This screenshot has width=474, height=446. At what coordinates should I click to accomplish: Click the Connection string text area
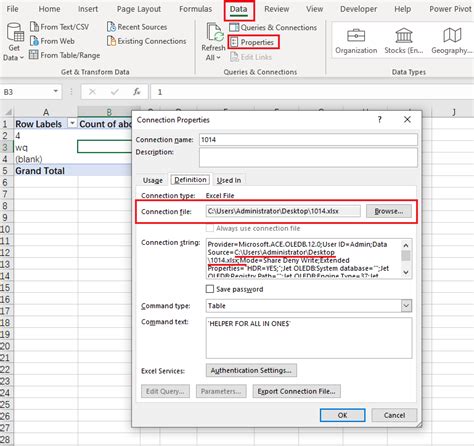tap(303, 259)
